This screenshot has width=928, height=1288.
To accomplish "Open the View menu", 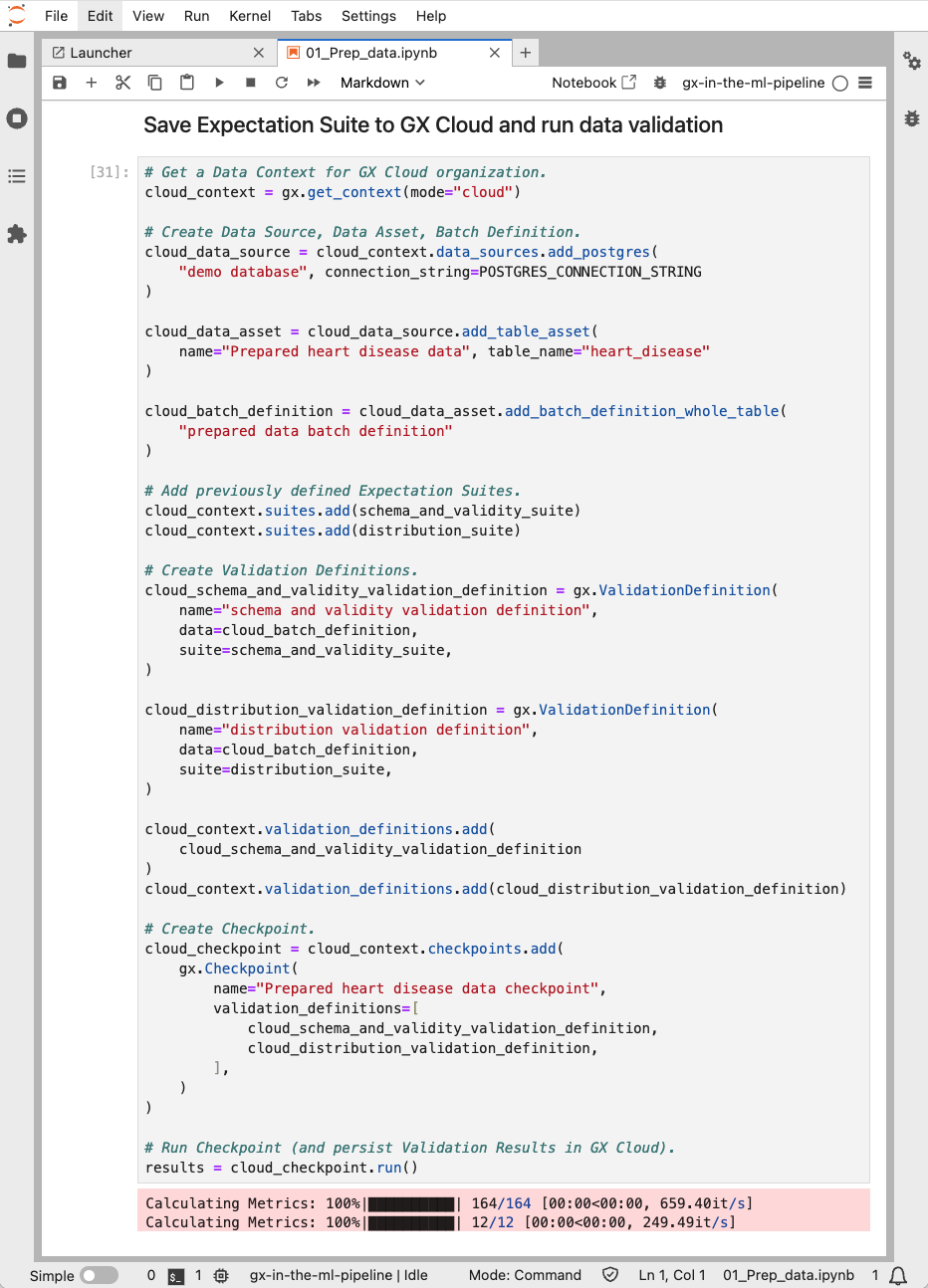I will coord(148,16).
